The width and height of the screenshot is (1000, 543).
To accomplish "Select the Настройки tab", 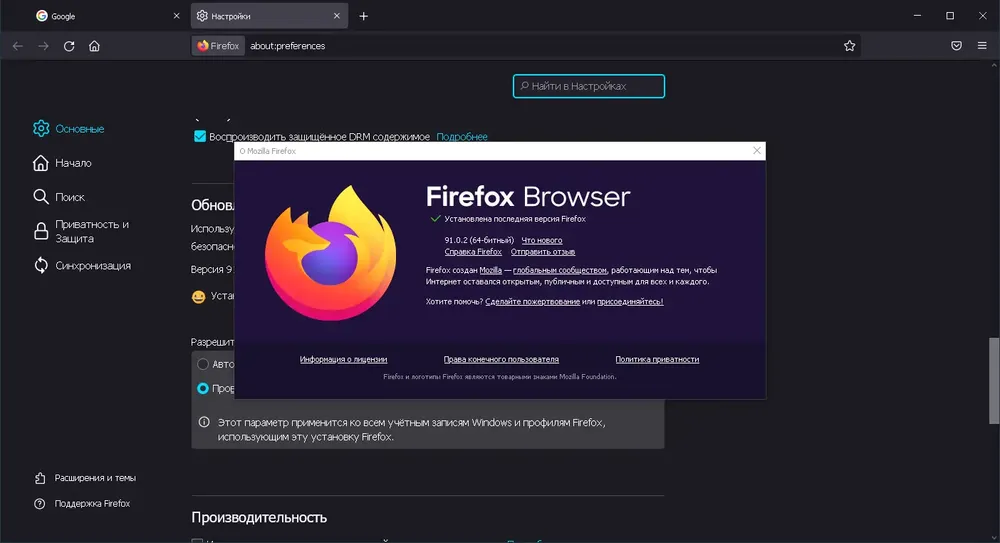I will click(x=269, y=16).
